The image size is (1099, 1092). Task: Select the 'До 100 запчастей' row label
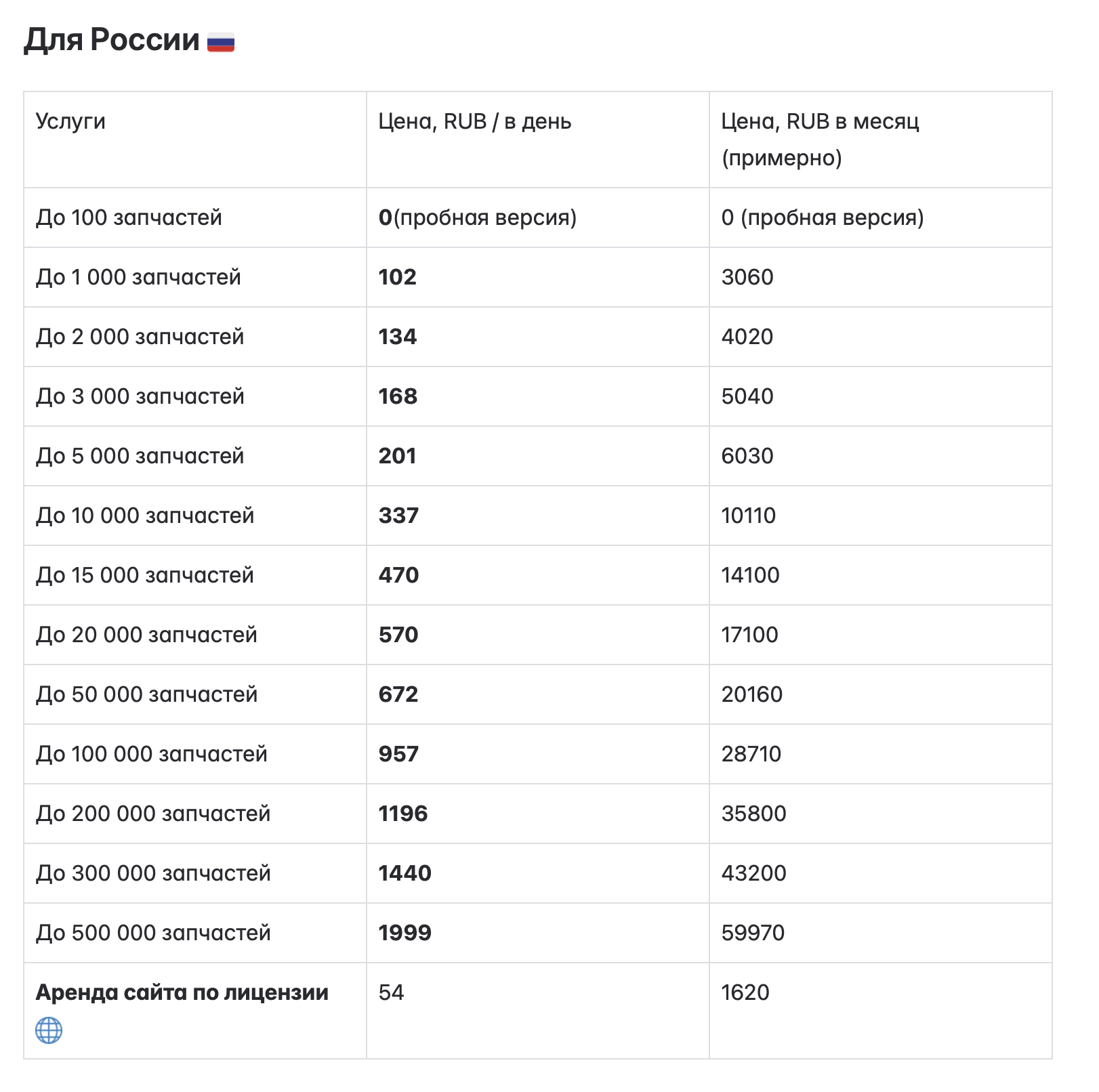tap(129, 217)
